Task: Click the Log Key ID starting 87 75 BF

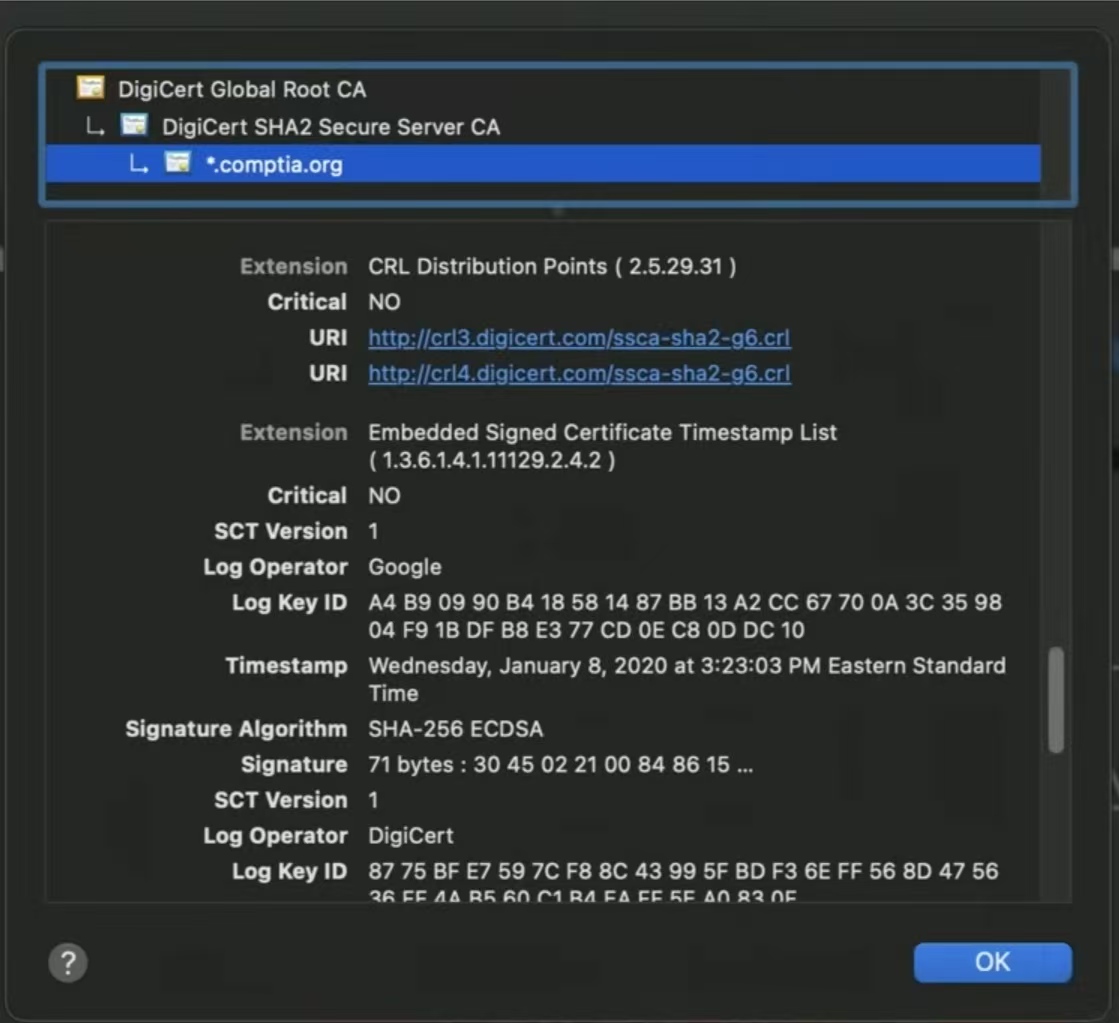Action: tap(683, 884)
